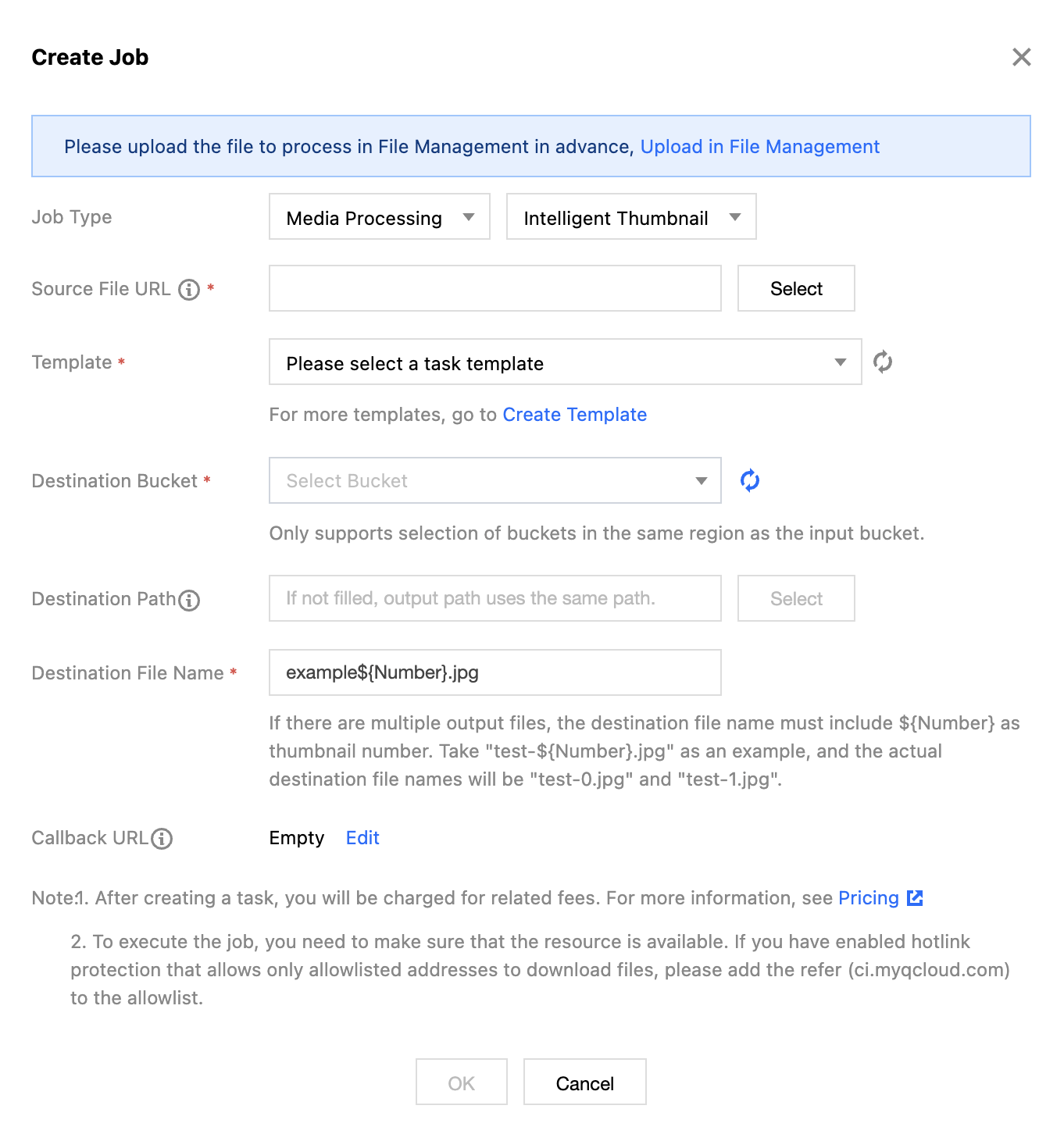Viewport: 1064px width, 1134px height.
Task: Open the Upload in File Management link
Action: point(759,147)
